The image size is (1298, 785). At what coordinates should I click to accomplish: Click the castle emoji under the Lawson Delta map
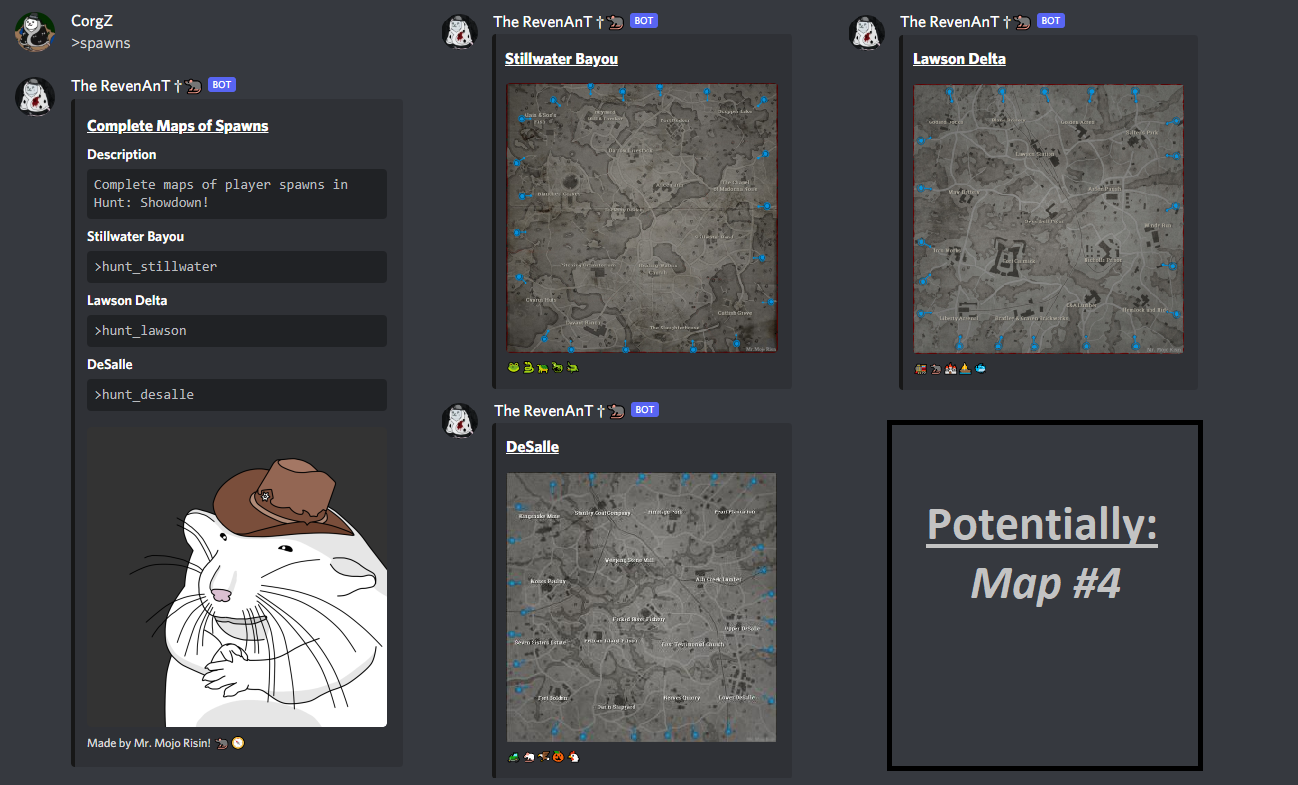[949, 368]
